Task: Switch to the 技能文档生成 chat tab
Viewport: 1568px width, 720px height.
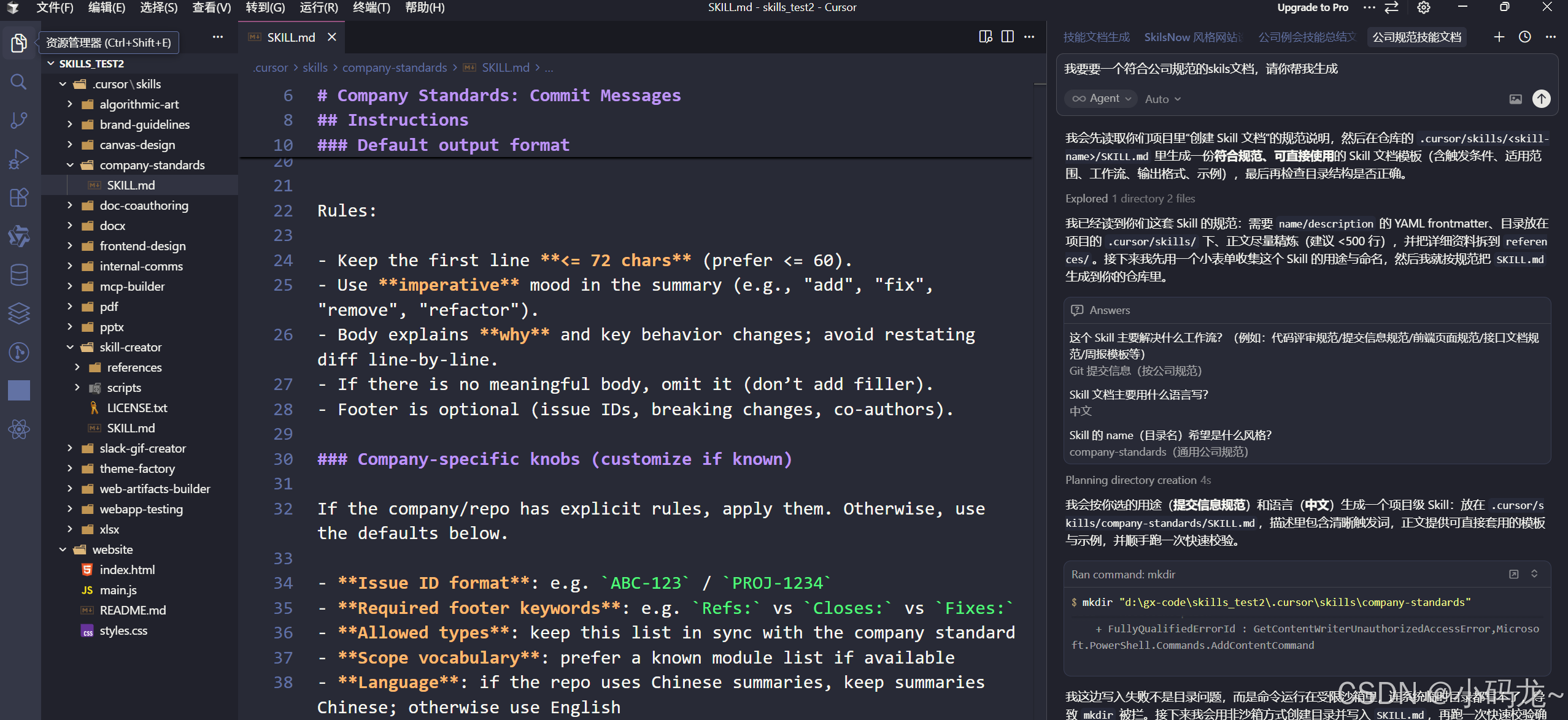Action: click(1096, 37)
